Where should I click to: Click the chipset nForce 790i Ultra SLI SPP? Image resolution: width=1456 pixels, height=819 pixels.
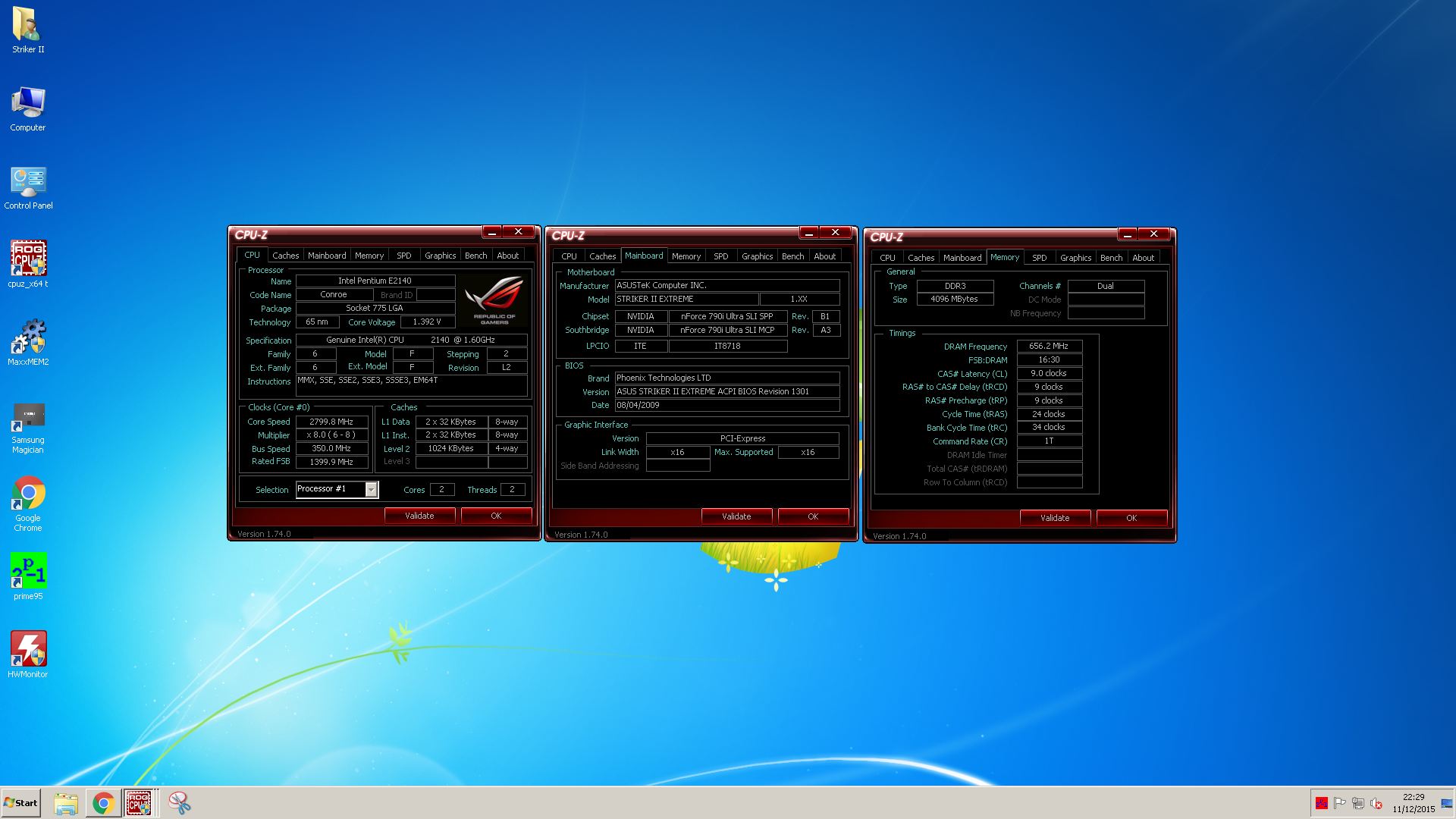pyautogui.click(x=727, y=316)
